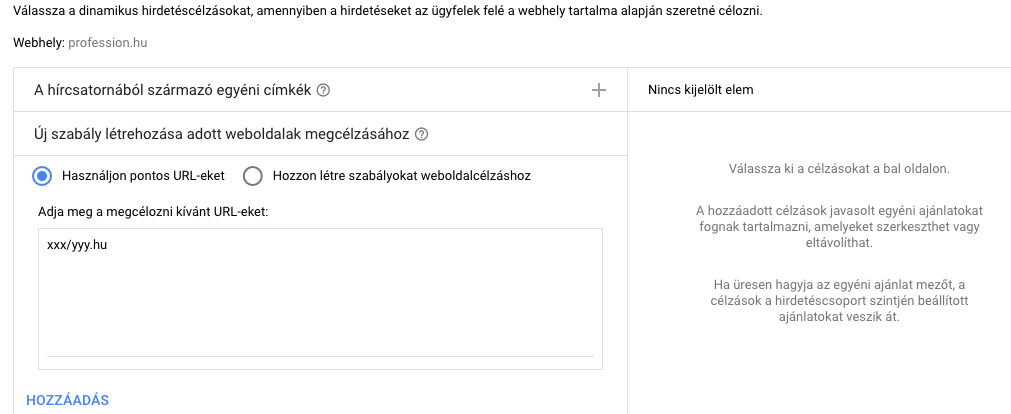This screenshot has height=414, width=1011.
Task: Click the Hozzon létre szabályokat weboldalcélzáshoz label
Action: pos(402,175)
